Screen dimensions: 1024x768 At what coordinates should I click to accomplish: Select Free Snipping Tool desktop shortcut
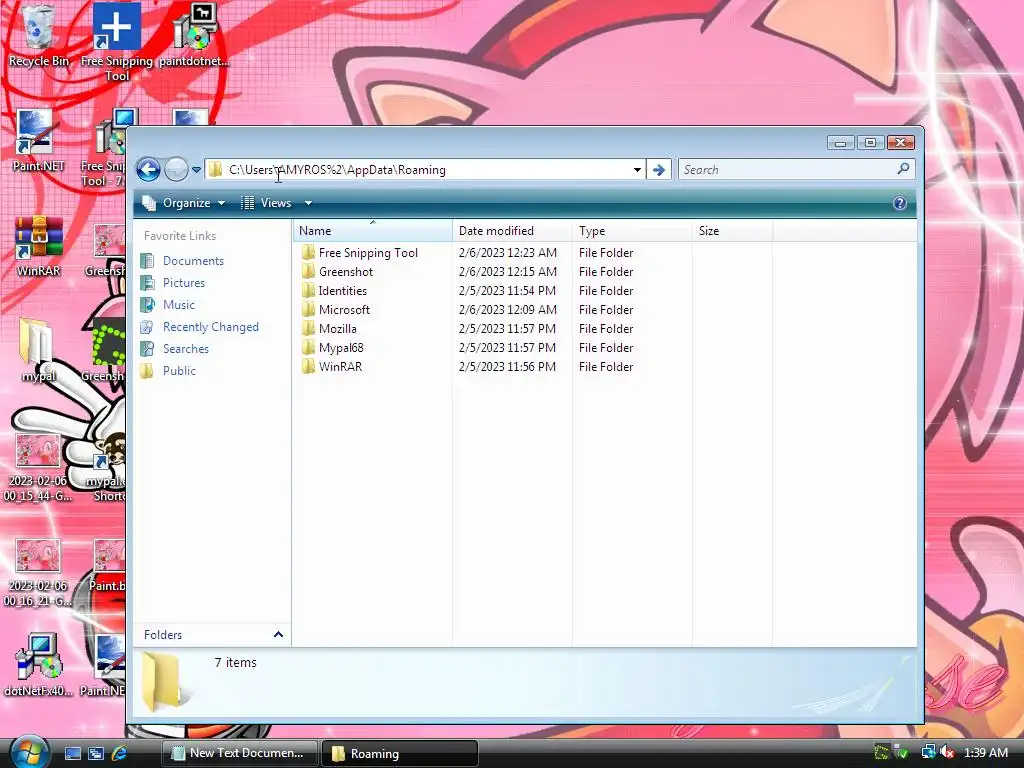[117, 41]
